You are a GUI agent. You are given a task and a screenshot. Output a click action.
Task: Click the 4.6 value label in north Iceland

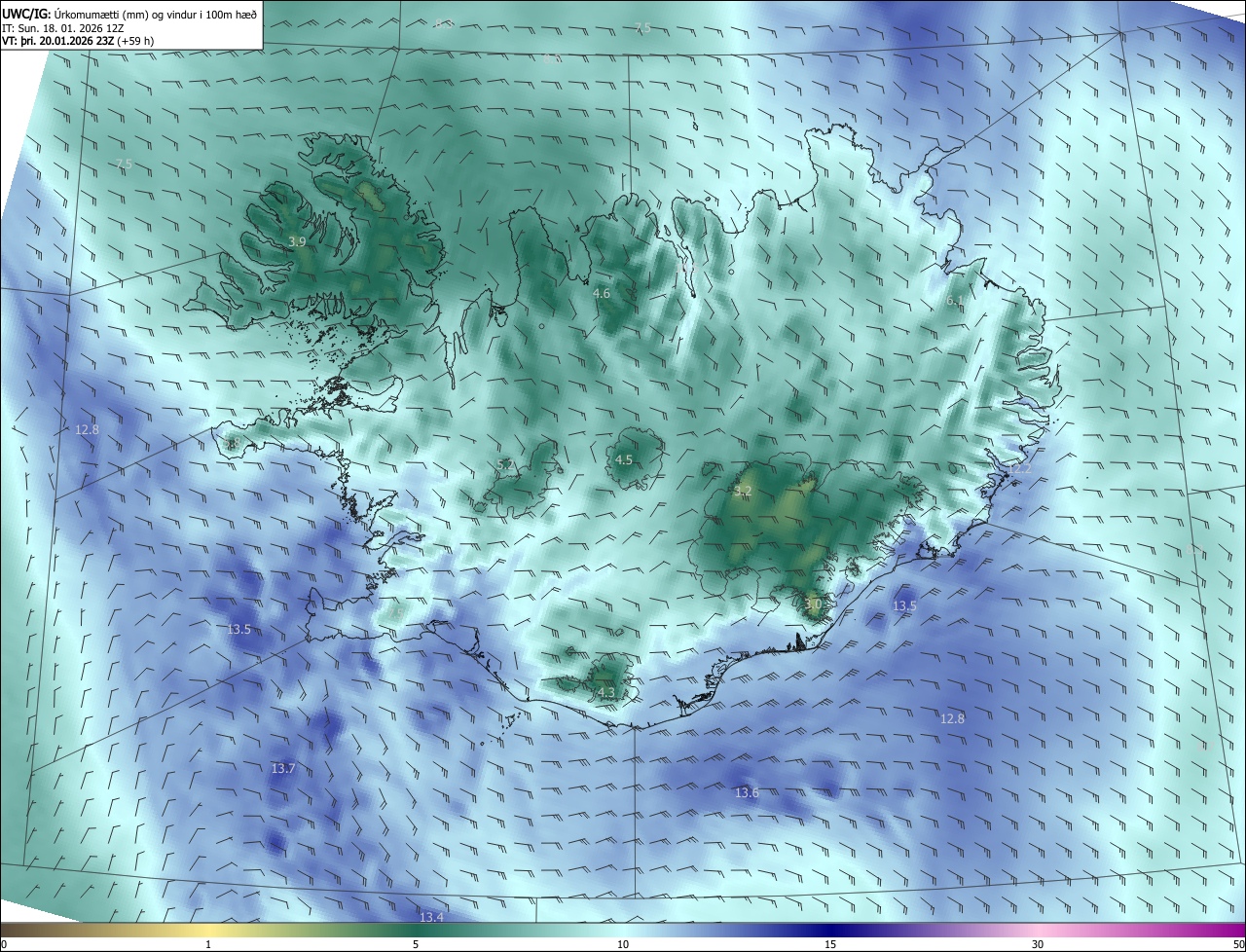[602, 293]
